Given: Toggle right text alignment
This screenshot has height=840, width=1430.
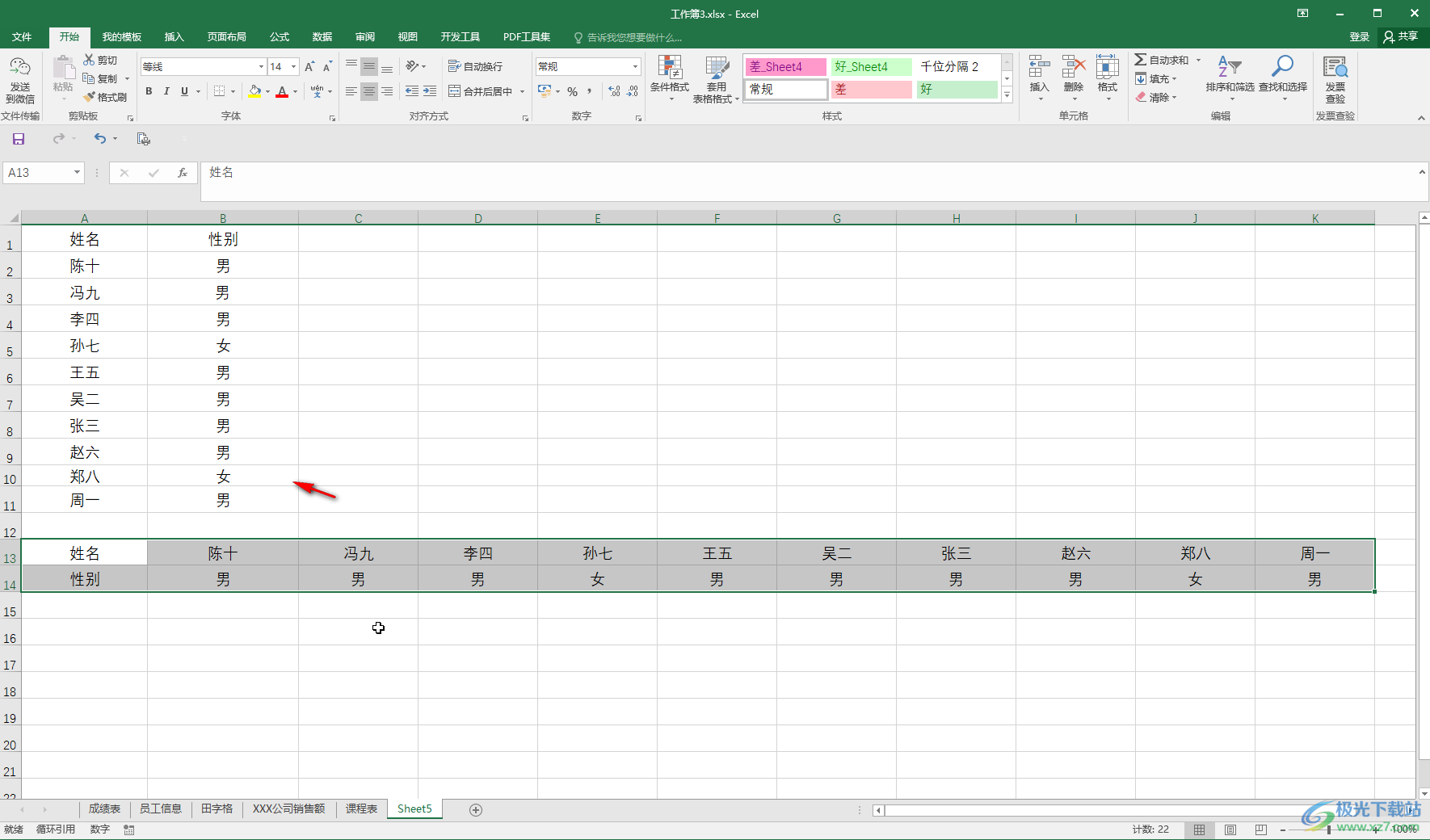Looking at the screenshot, I should click(387, 91).
